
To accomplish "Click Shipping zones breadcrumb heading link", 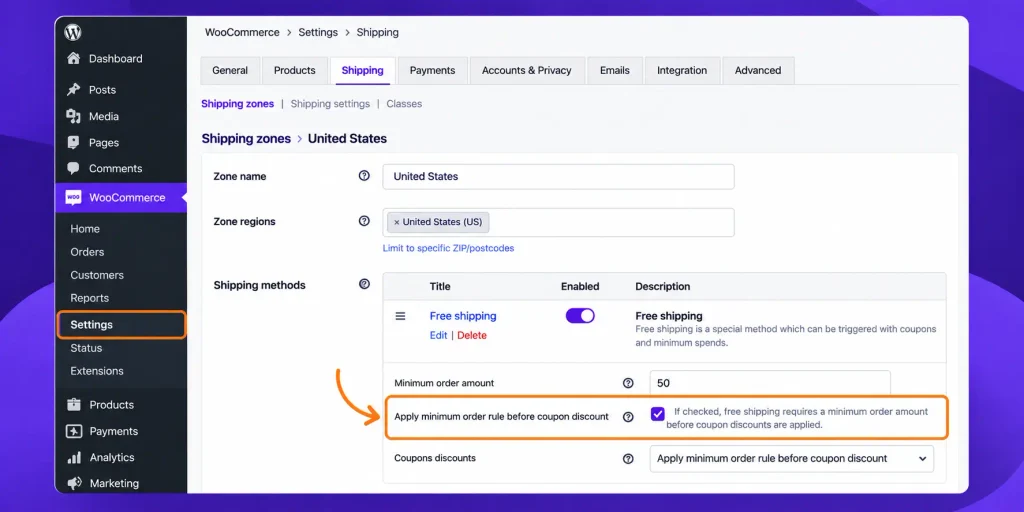I will point(246,138).
